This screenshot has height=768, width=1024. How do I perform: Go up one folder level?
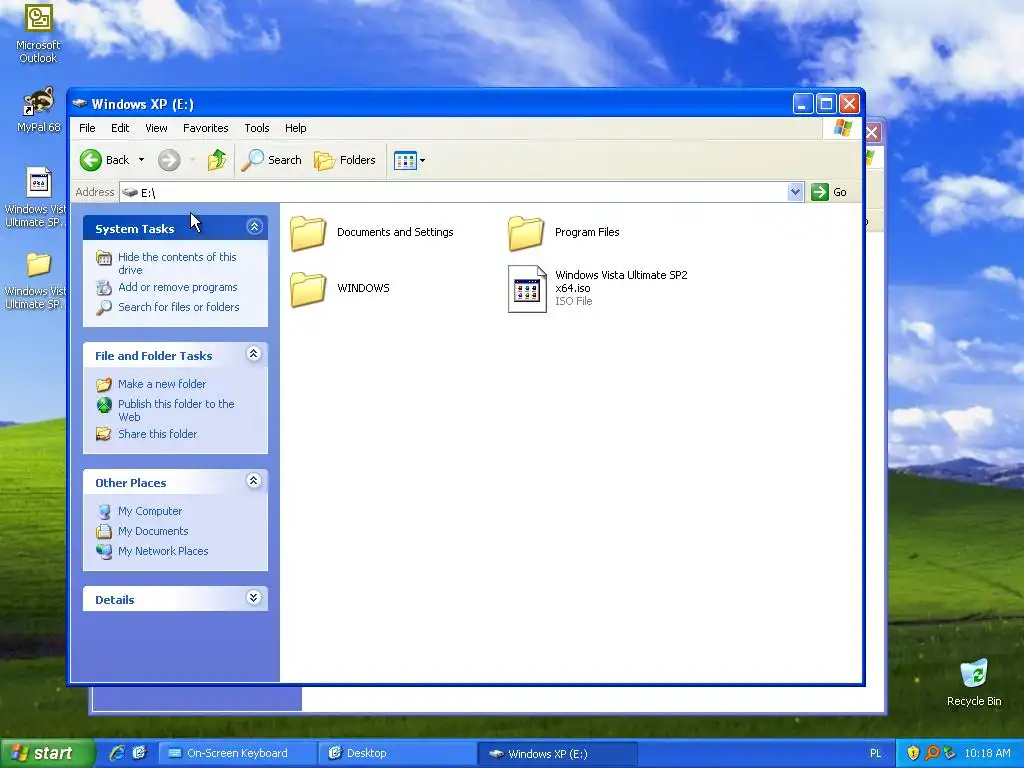pyautogui.click(x=217, y=160)
